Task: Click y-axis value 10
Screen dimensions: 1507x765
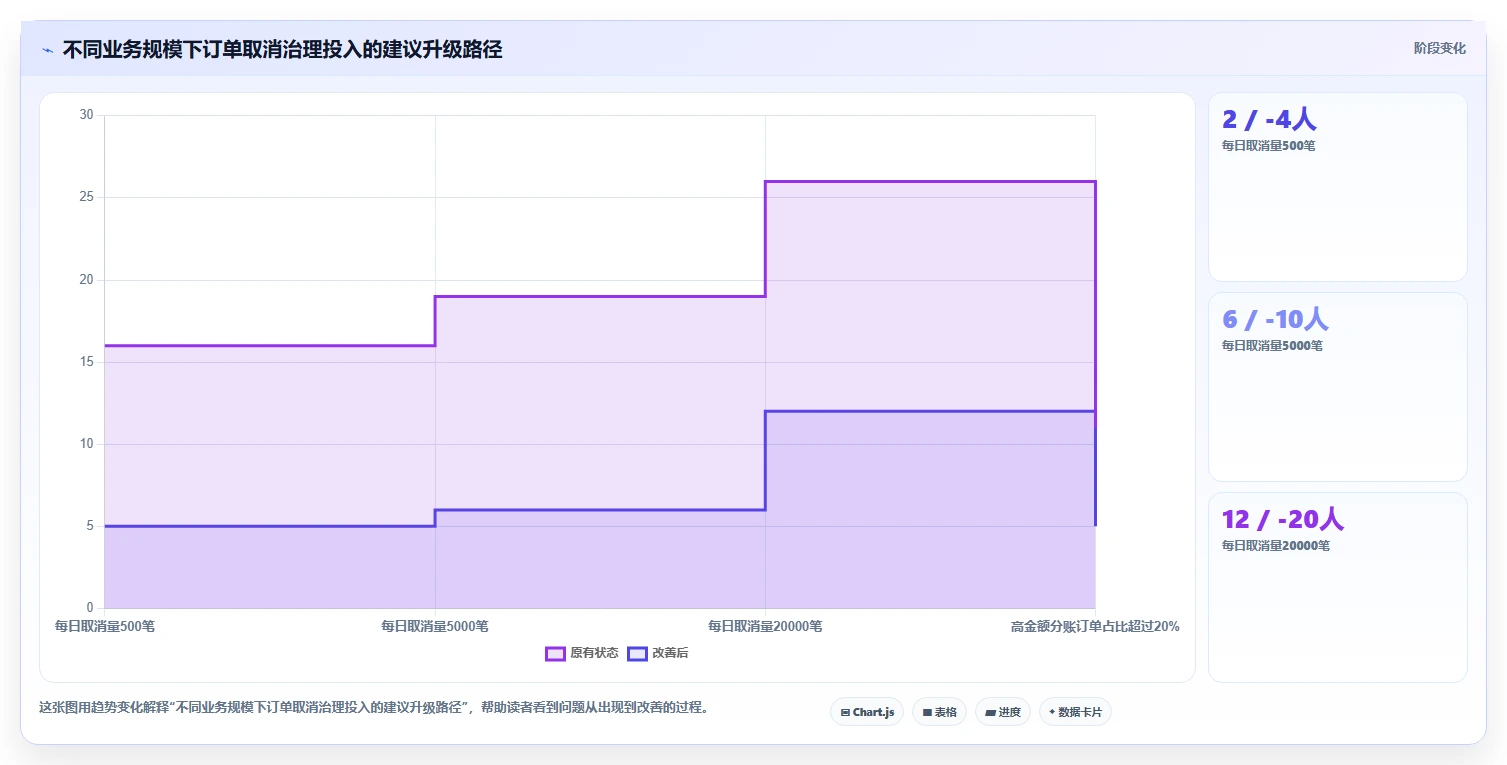Action: coord(86,444)
